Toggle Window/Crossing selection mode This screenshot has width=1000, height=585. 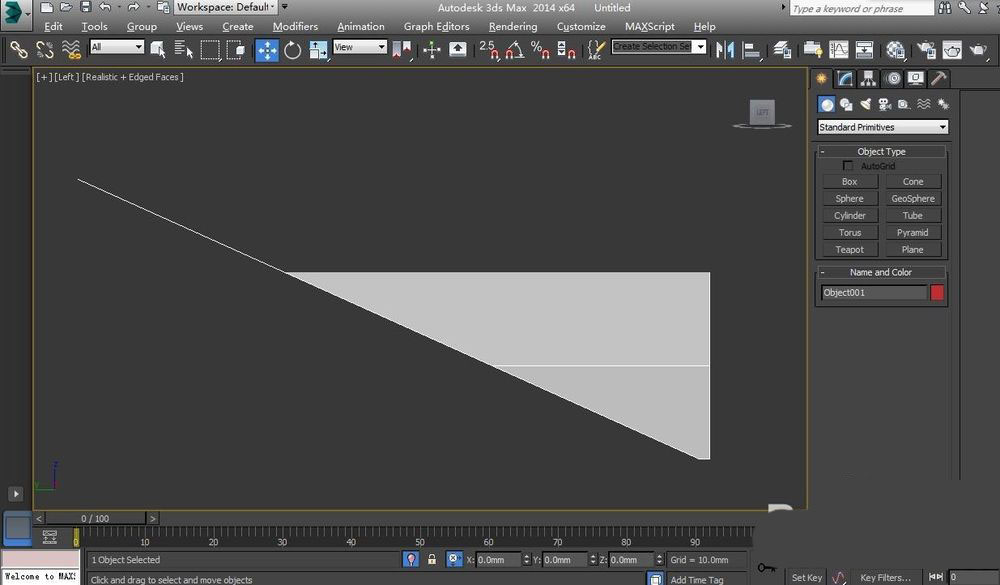click(x=235, y=49)
